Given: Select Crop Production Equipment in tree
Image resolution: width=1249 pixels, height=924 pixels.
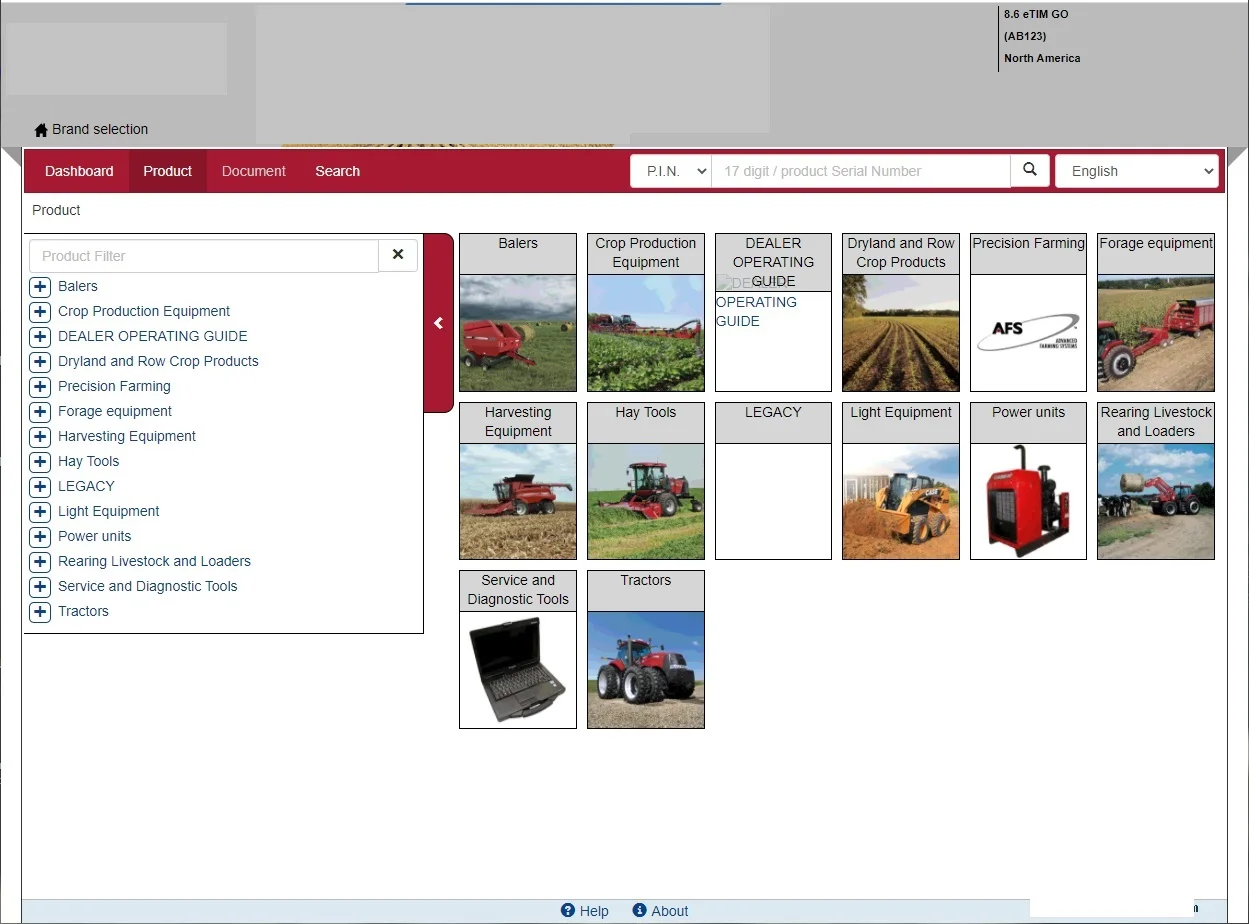Looking at the screenshot, I should tap(144, 311).
